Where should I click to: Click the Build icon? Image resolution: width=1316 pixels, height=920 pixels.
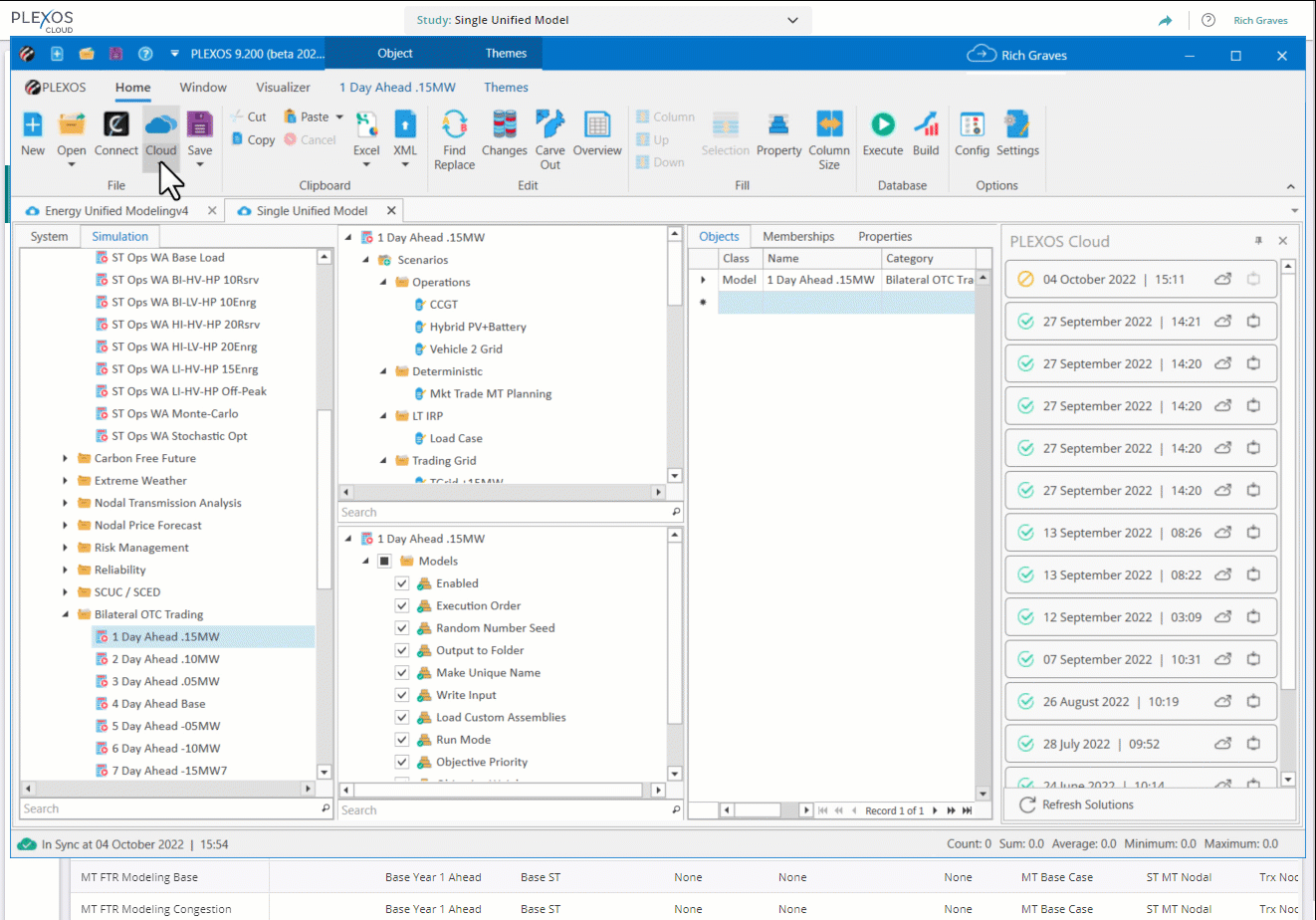tap(926, 124)
